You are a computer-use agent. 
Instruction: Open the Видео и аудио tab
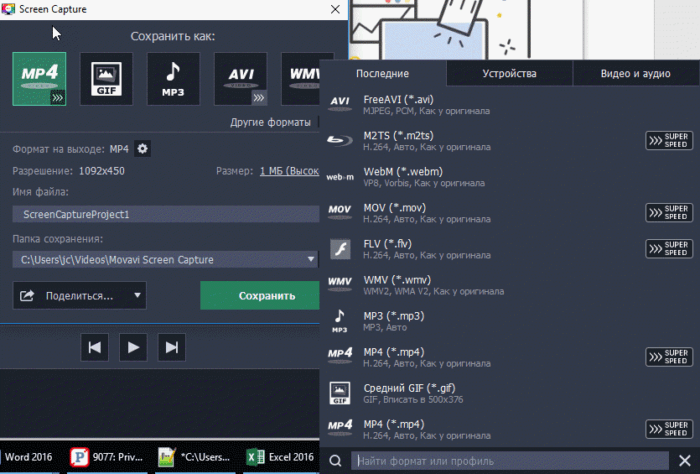point(636,74)
